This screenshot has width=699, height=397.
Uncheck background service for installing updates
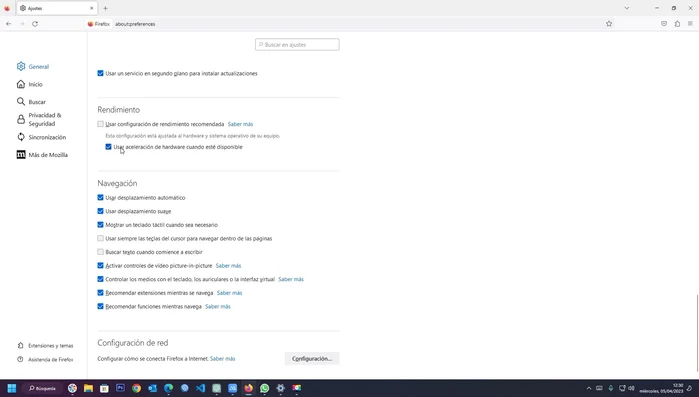100,73
